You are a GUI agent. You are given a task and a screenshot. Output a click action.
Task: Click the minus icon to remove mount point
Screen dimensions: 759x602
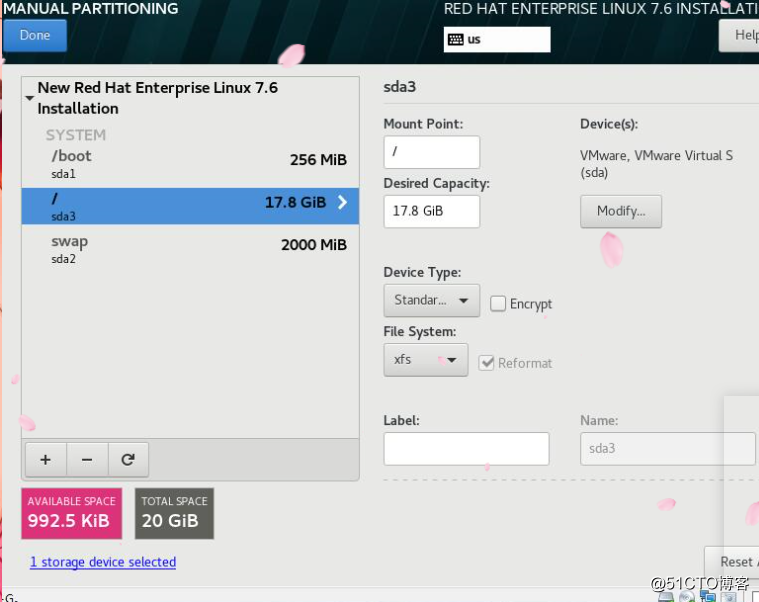click(87, 459)
